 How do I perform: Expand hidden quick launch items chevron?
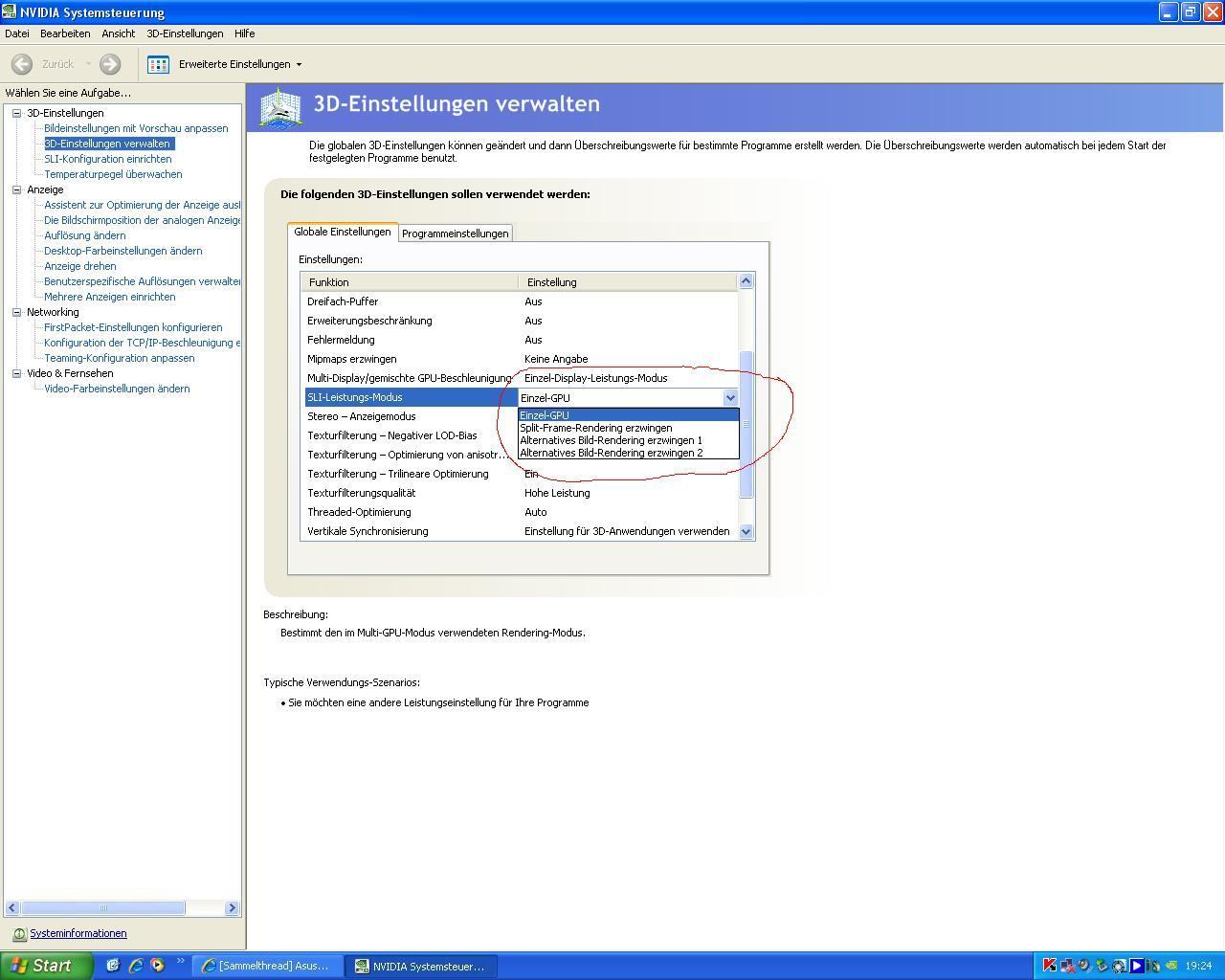(x=180, y=962)
